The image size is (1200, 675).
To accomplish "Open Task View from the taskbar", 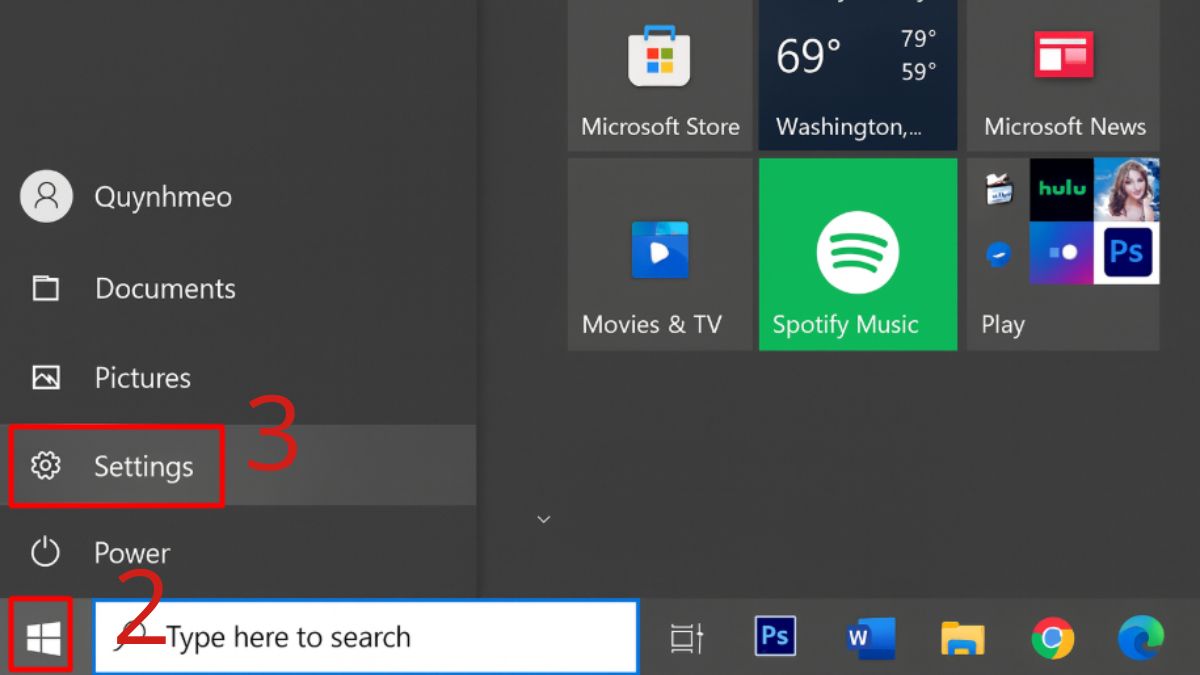I will point(687,637).
